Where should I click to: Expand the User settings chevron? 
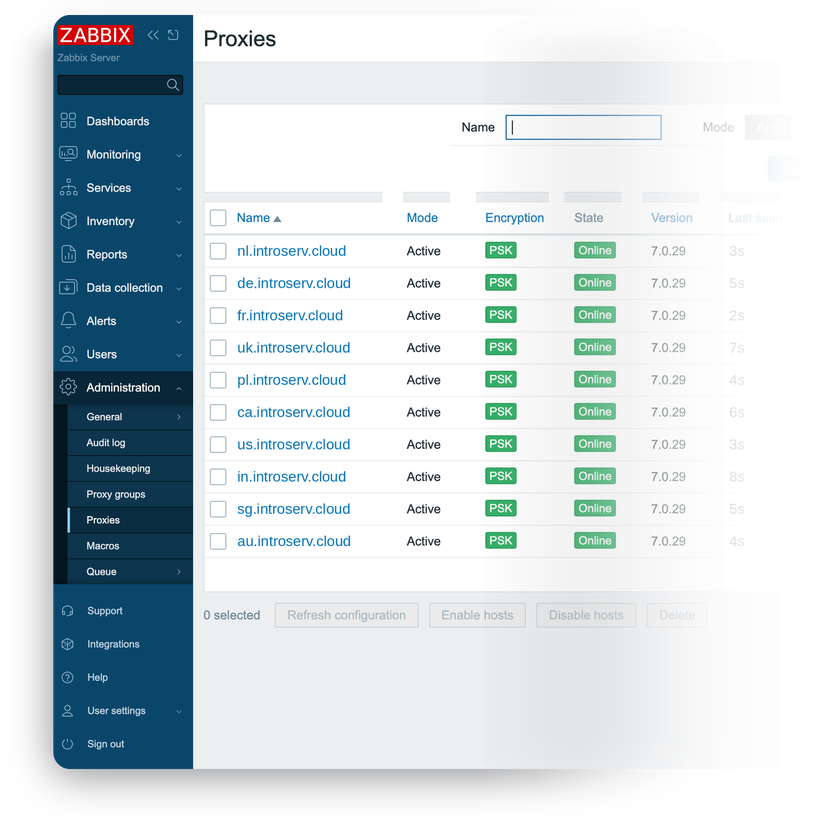[179, 711]
